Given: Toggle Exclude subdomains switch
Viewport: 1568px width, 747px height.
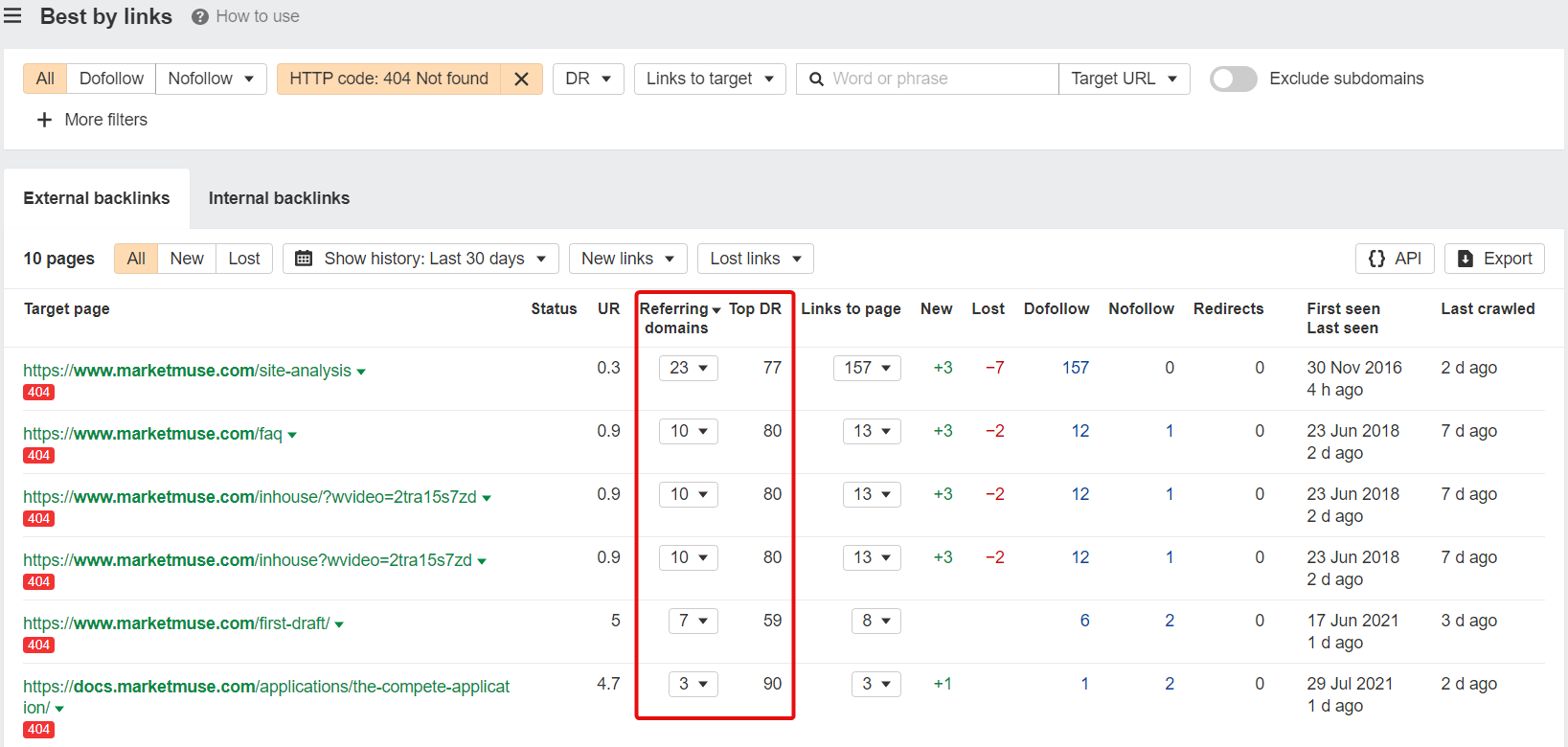Looking at the screenshot, I should (1234, 79).
